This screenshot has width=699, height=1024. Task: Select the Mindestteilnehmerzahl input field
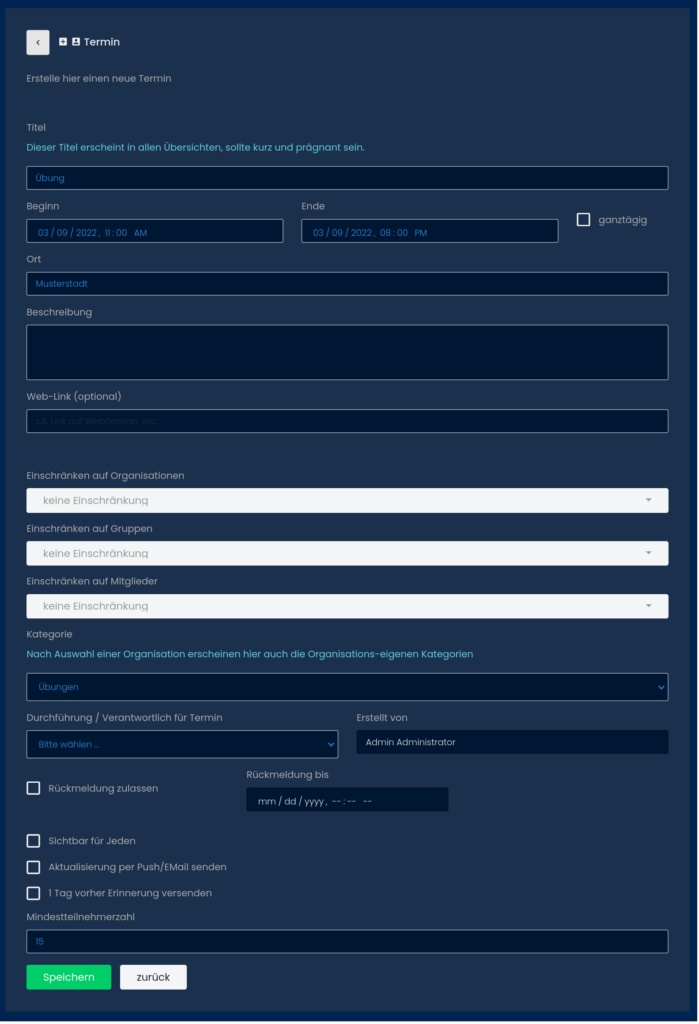(x=347, y=942)
